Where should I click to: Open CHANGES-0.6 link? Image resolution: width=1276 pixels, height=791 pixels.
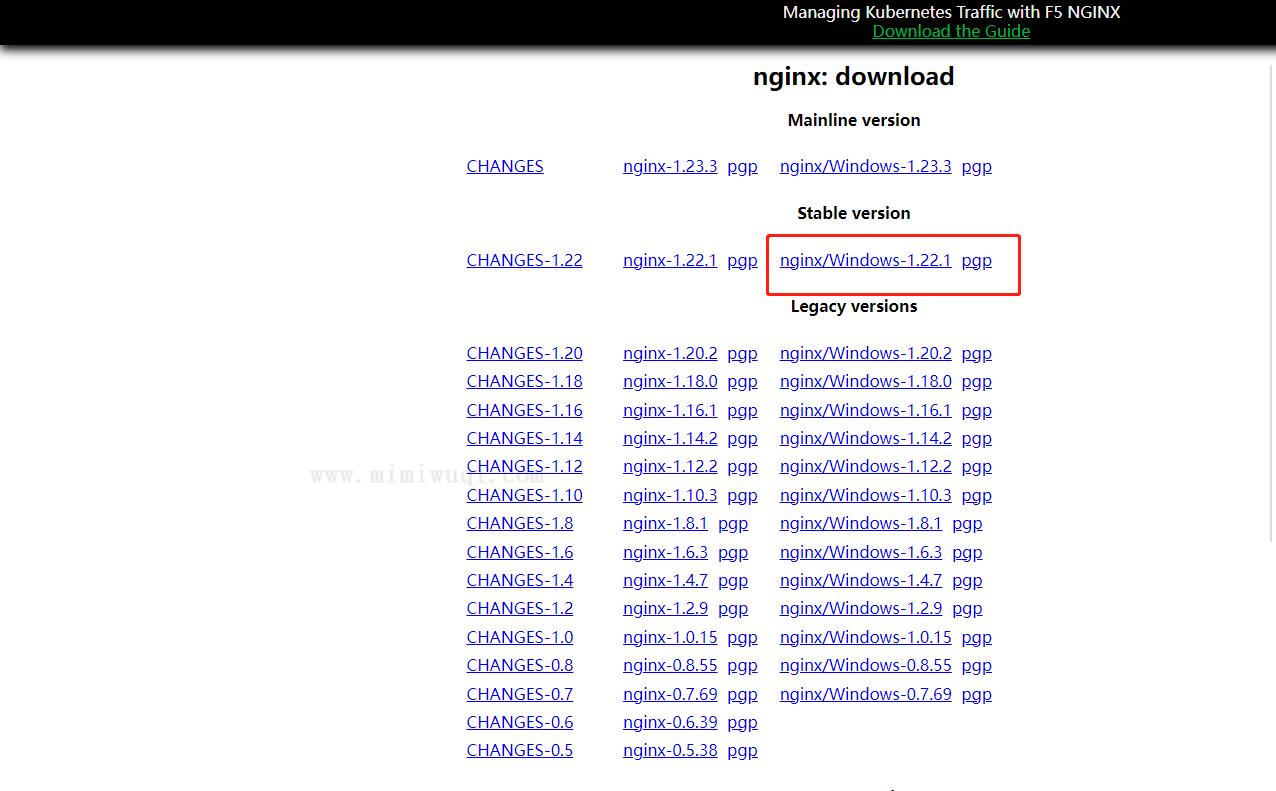(519, 722)
